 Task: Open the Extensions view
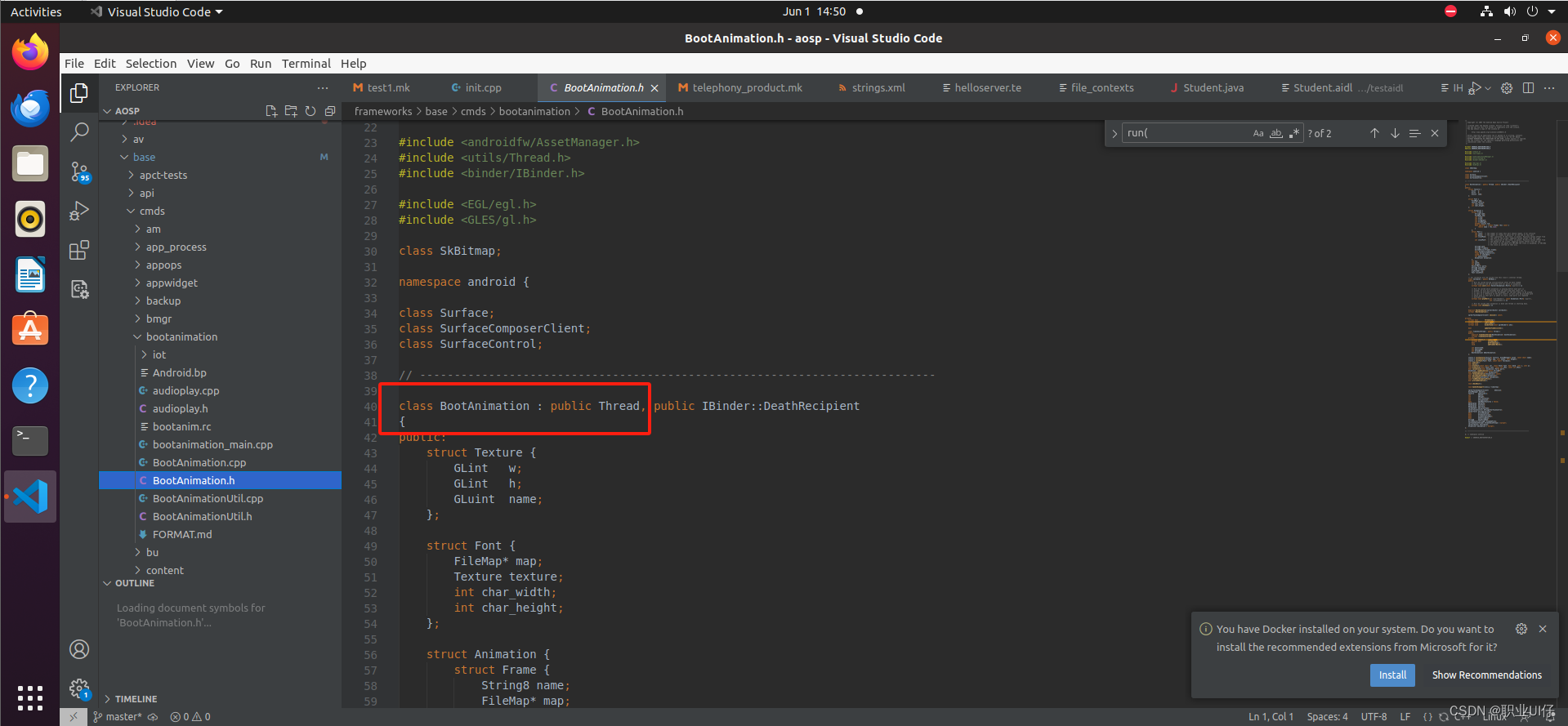tap(79, 250)
